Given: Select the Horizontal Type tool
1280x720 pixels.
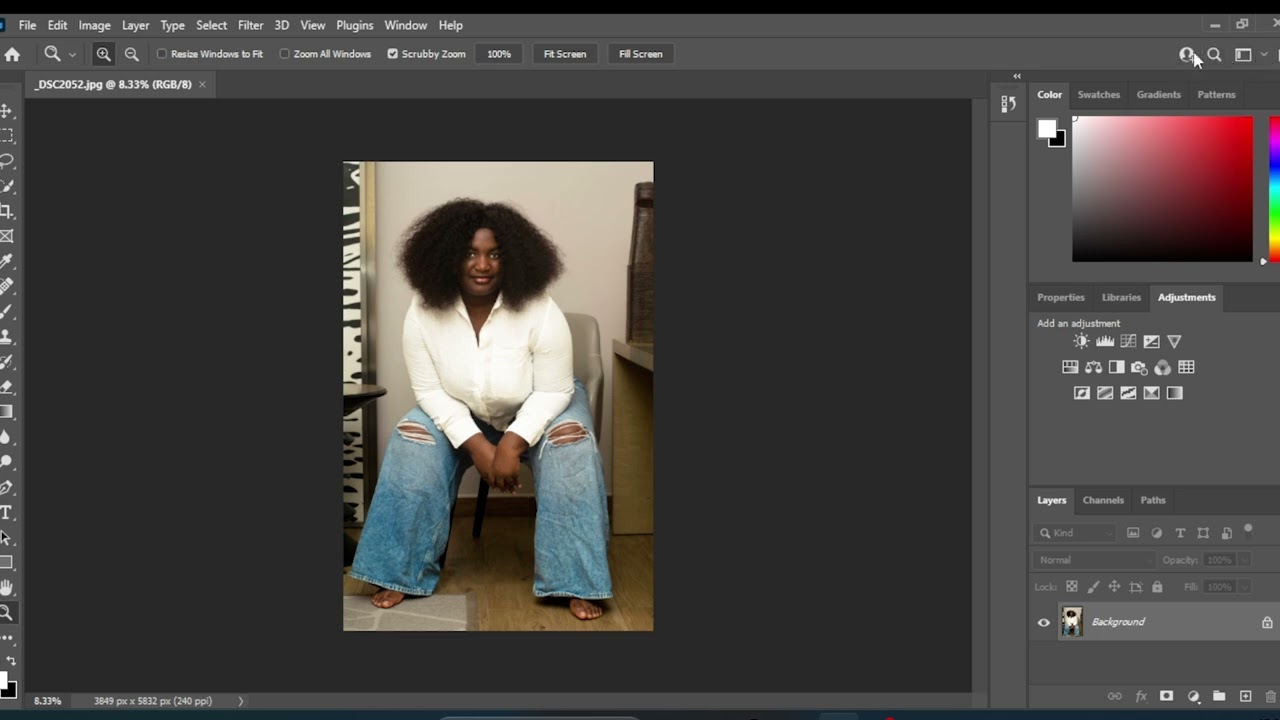Looking at the screenshot, I should 6,512.
